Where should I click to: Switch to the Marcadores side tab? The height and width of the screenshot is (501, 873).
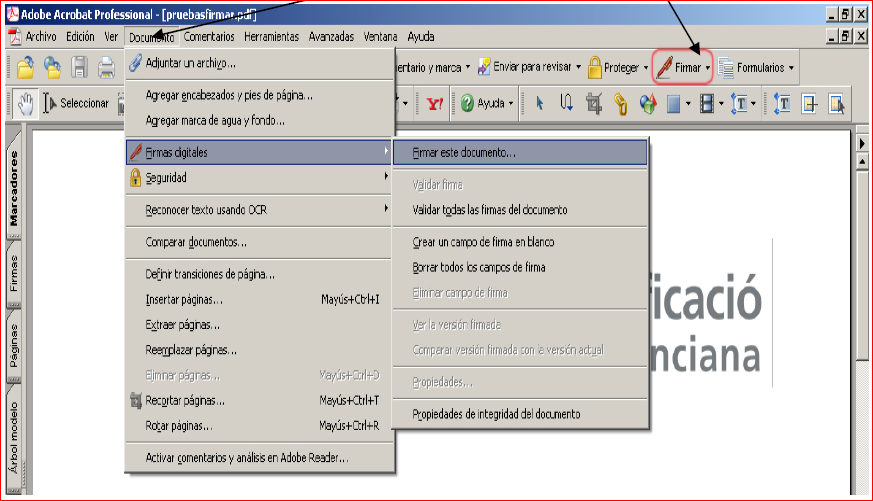[x=13, y=187]
